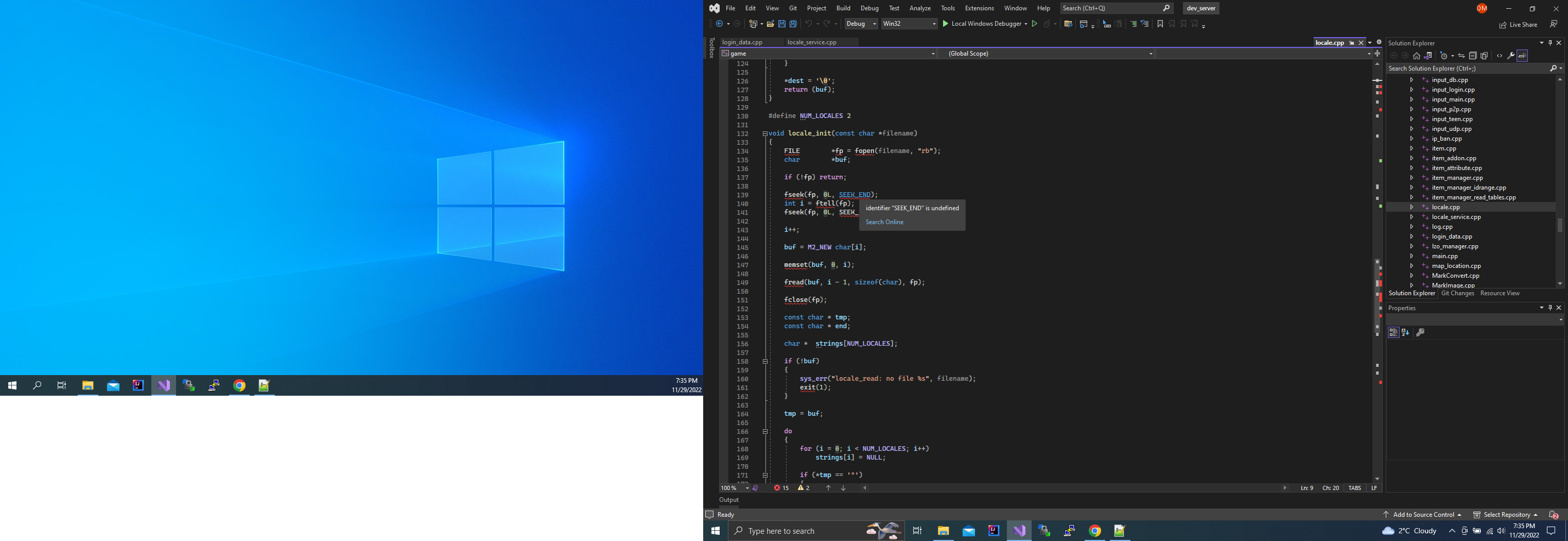Click the Search Online link in the tooltip
This screenshot has width=1568, height=541.
(x=884, y=223)
